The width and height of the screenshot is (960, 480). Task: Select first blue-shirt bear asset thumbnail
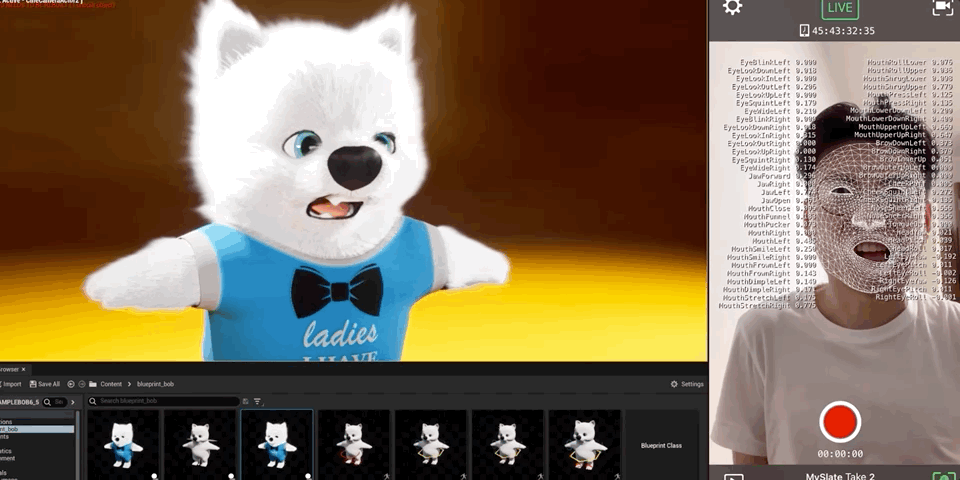pyautogui.click(x=123, y=444)
